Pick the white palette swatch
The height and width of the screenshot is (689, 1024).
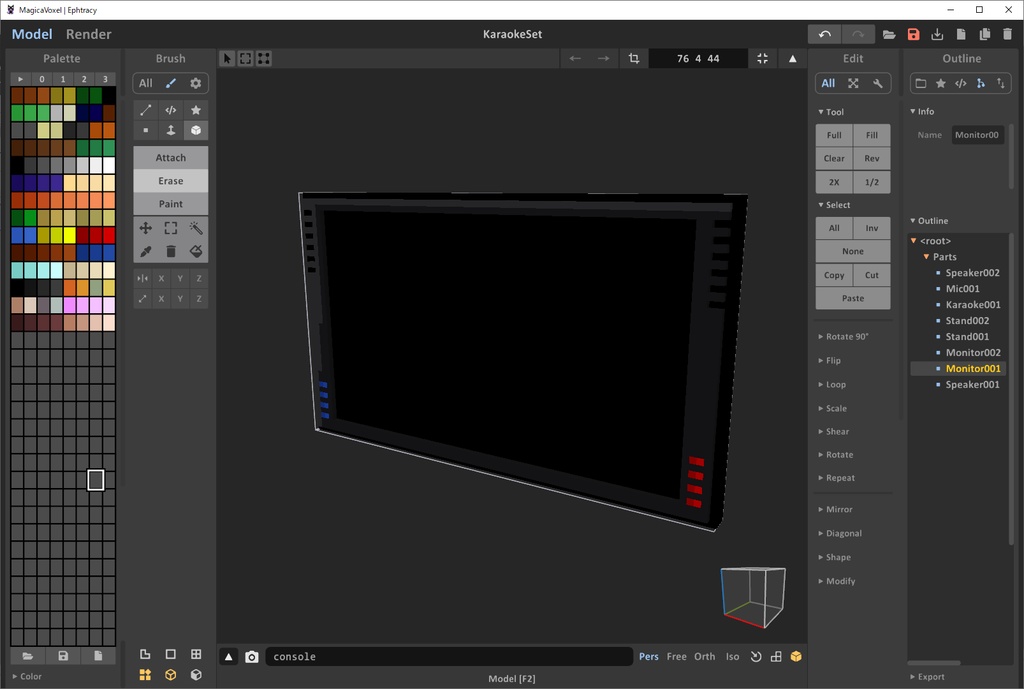coord(108,165)
